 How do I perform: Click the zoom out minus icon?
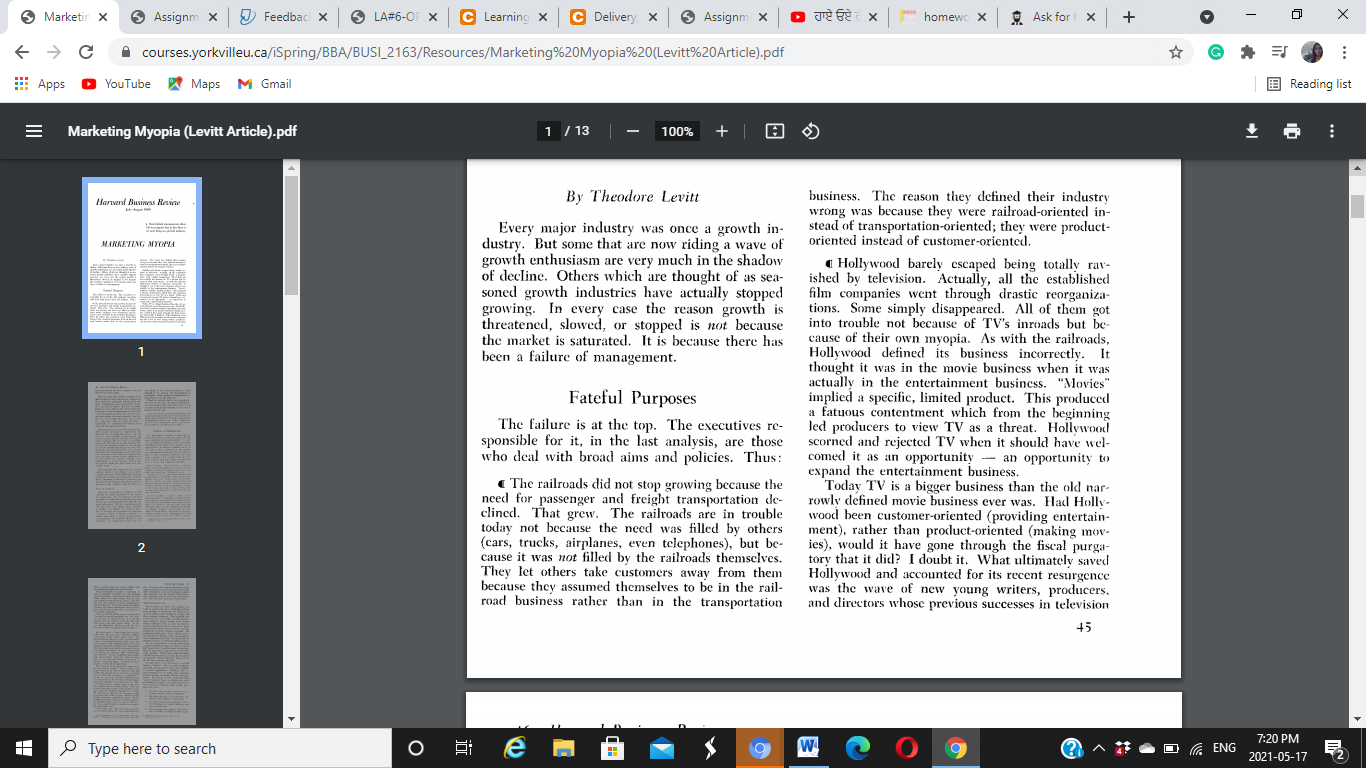tap(632, 131)
